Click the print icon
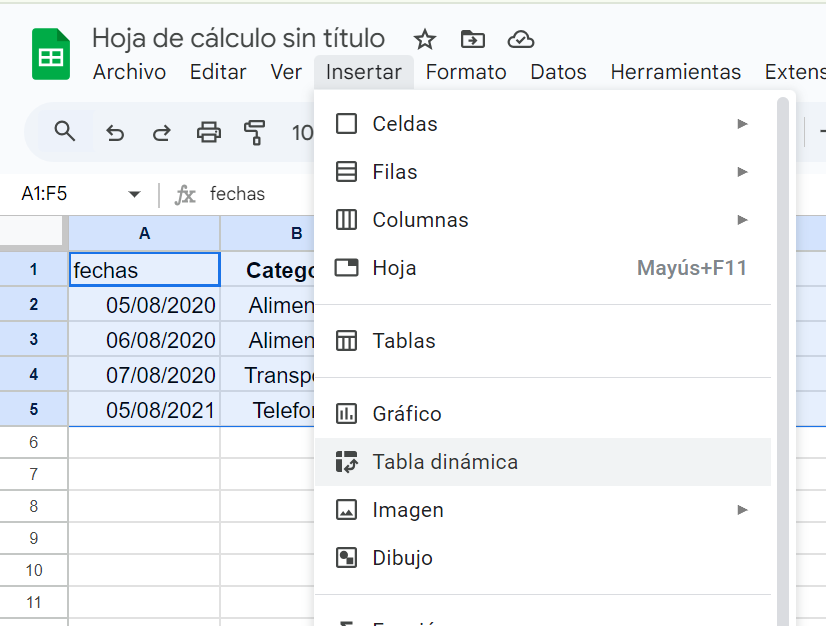The width and height of the screenshot is (826, 626). (x=208, y=132)
